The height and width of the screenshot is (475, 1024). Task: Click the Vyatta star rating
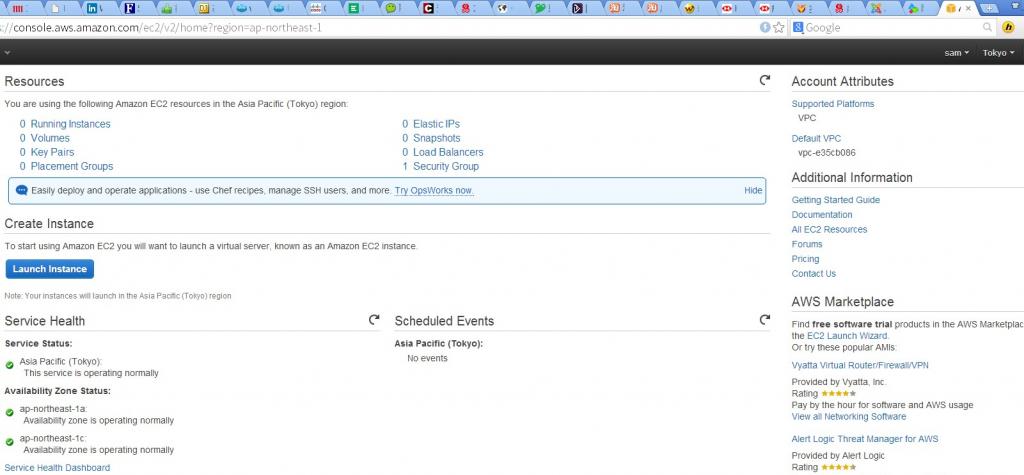(839, 393)
